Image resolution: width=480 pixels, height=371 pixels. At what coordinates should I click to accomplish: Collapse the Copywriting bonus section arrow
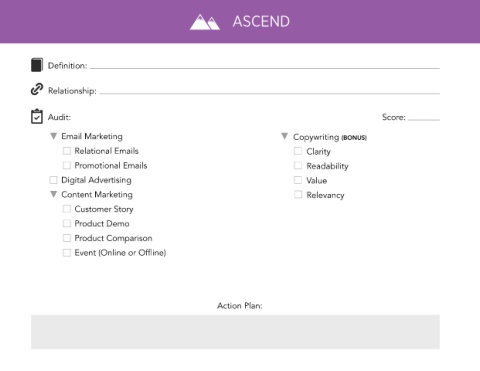tap(285, 136)
